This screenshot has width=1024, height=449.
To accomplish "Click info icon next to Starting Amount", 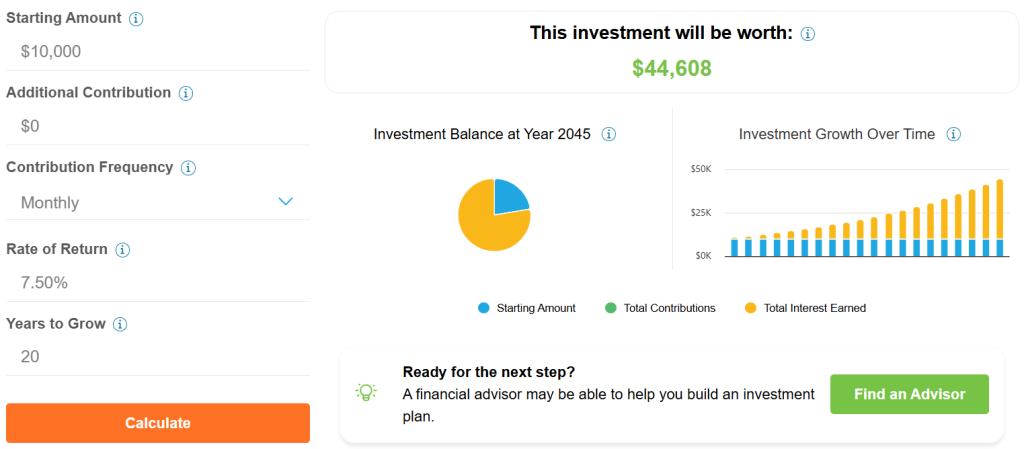I will (x=136, y=19).
